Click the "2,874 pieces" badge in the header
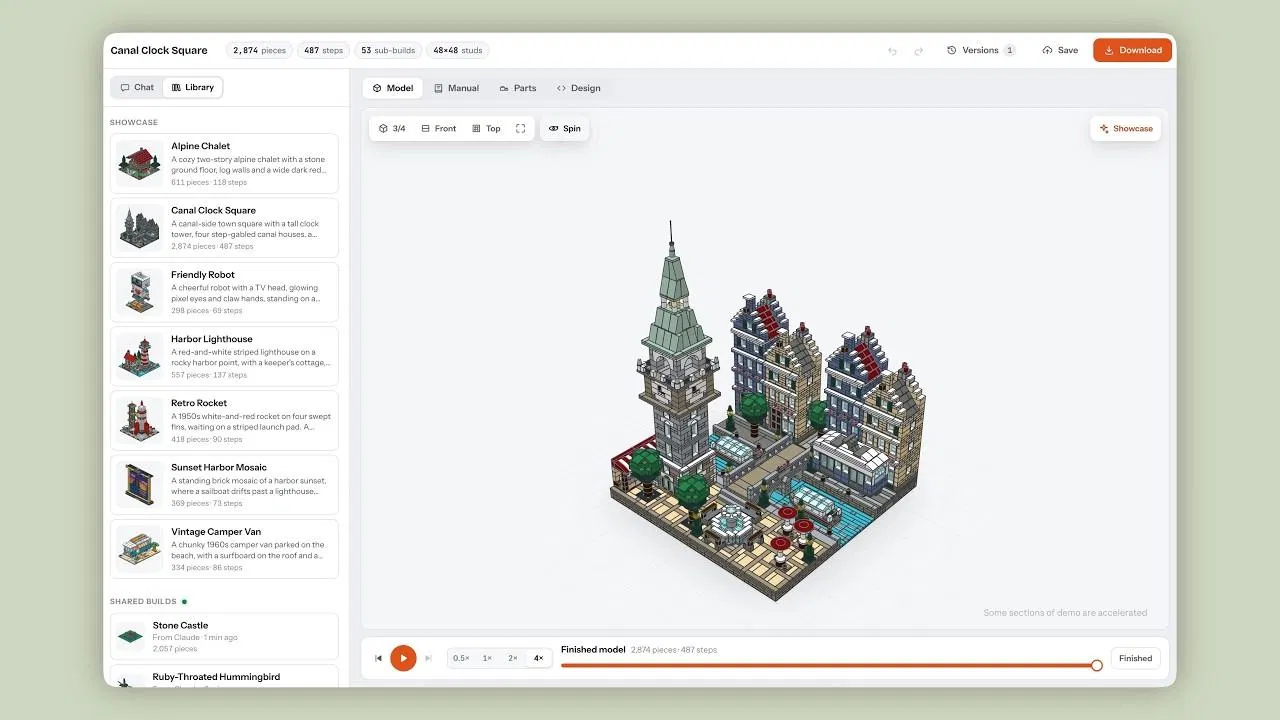The height and width of the screenshot is (720, 1280). click(x=260, y=51)
